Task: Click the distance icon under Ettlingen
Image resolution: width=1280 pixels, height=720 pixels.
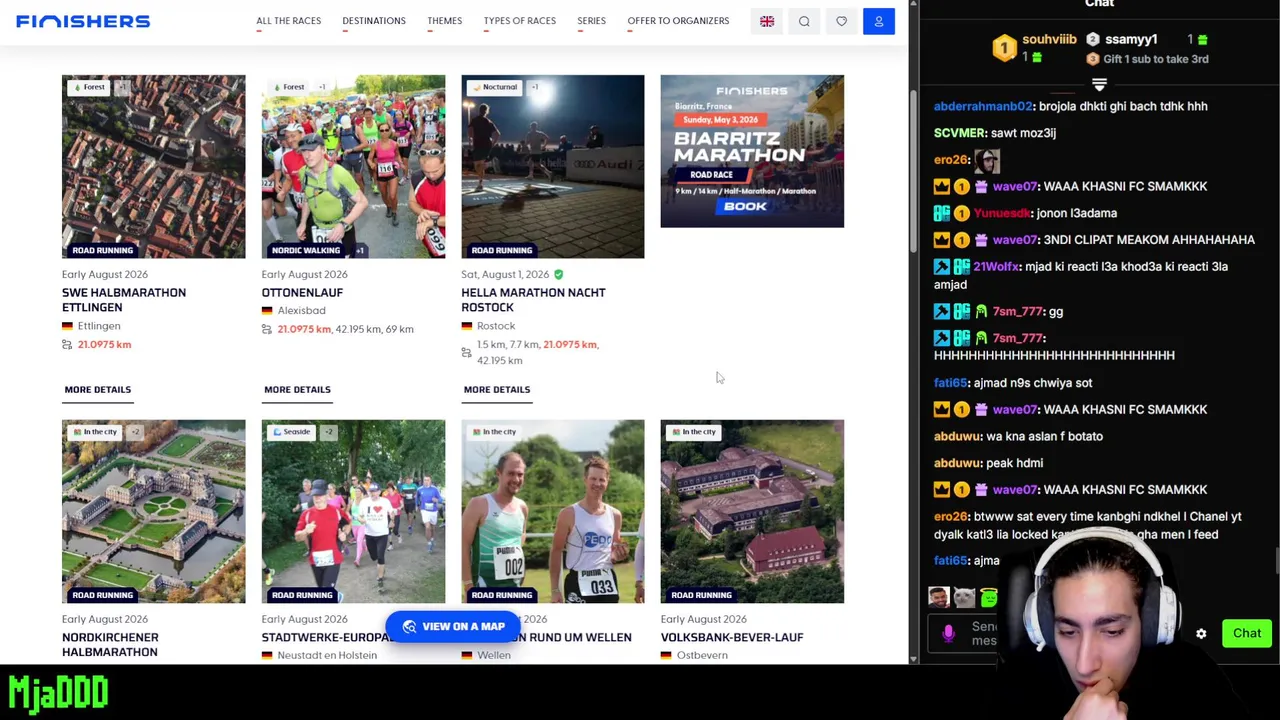Action: [x=67, y=345]
